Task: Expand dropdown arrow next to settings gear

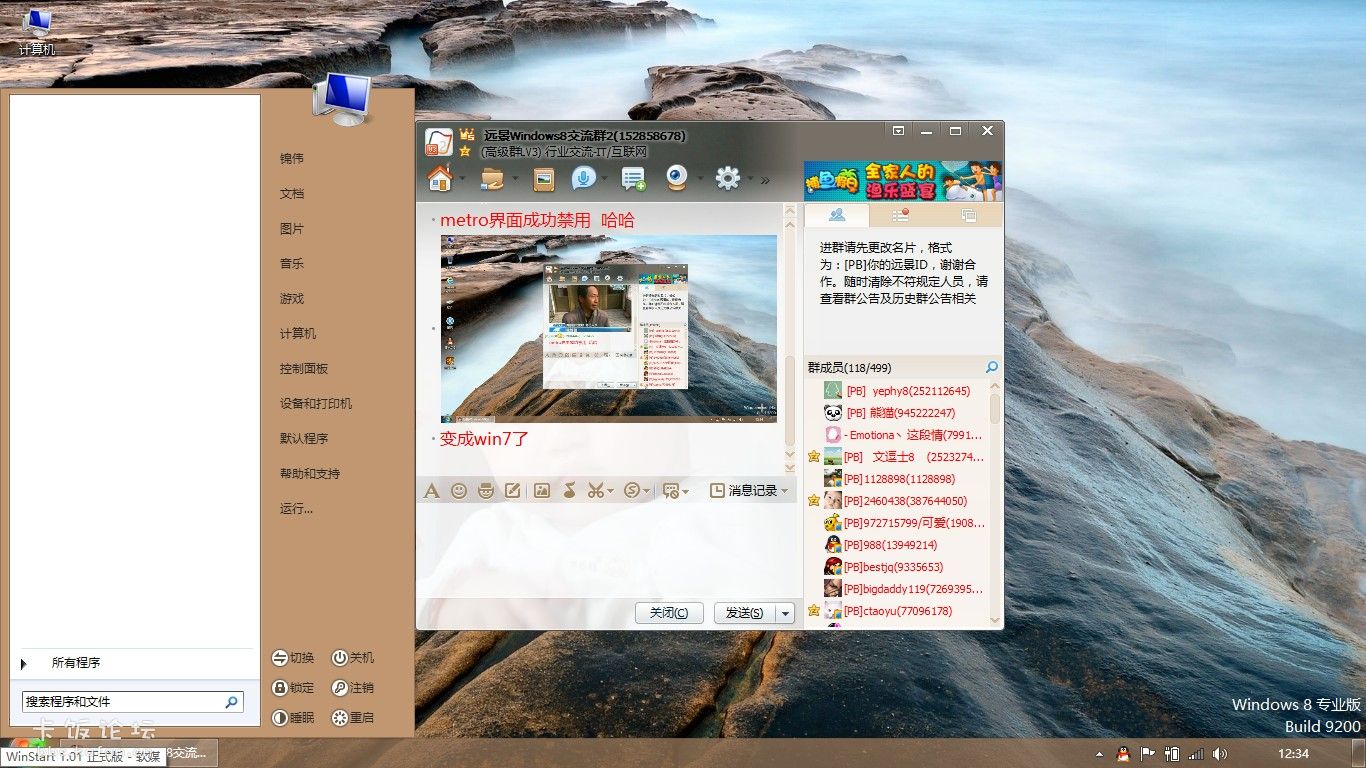Action: pyautogui.click(x=750, y=181)
